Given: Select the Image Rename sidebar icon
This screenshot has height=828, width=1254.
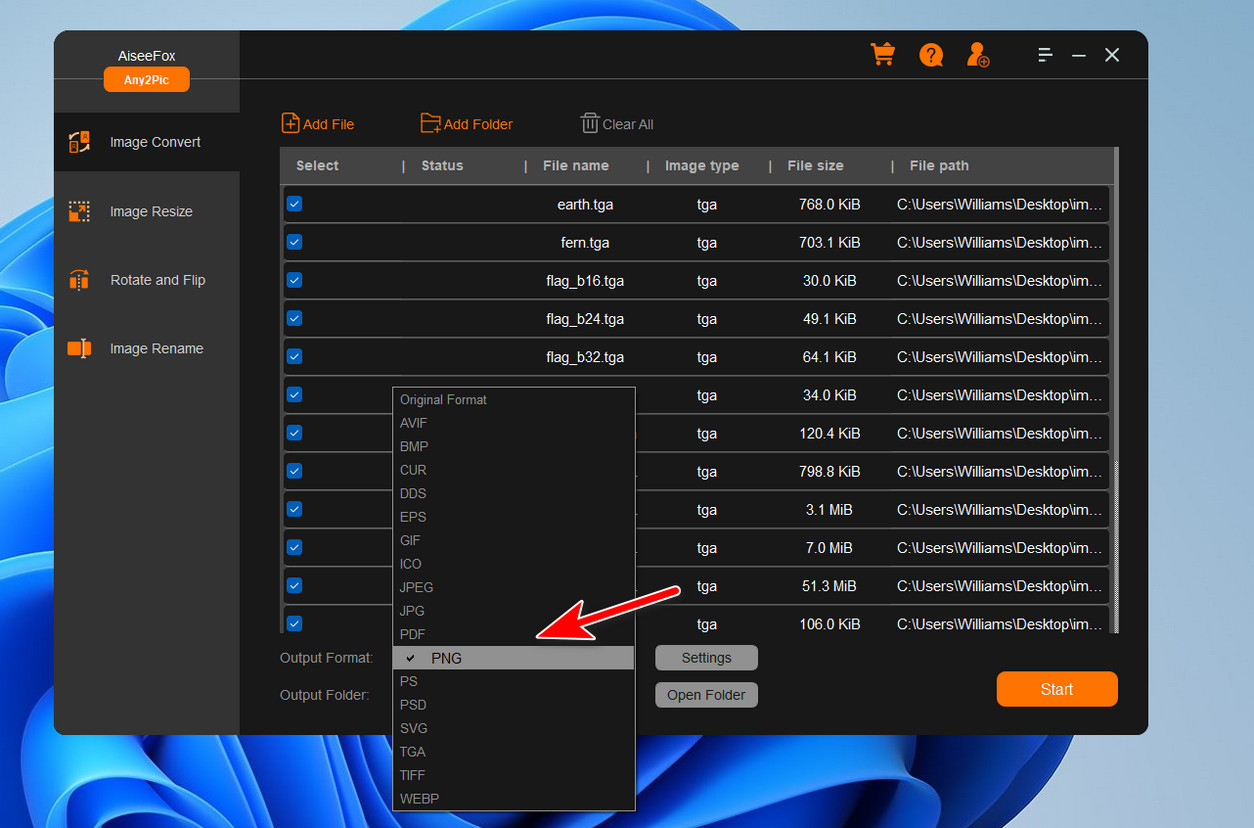Looking at the screenshot, I should (x=79, y=348).
